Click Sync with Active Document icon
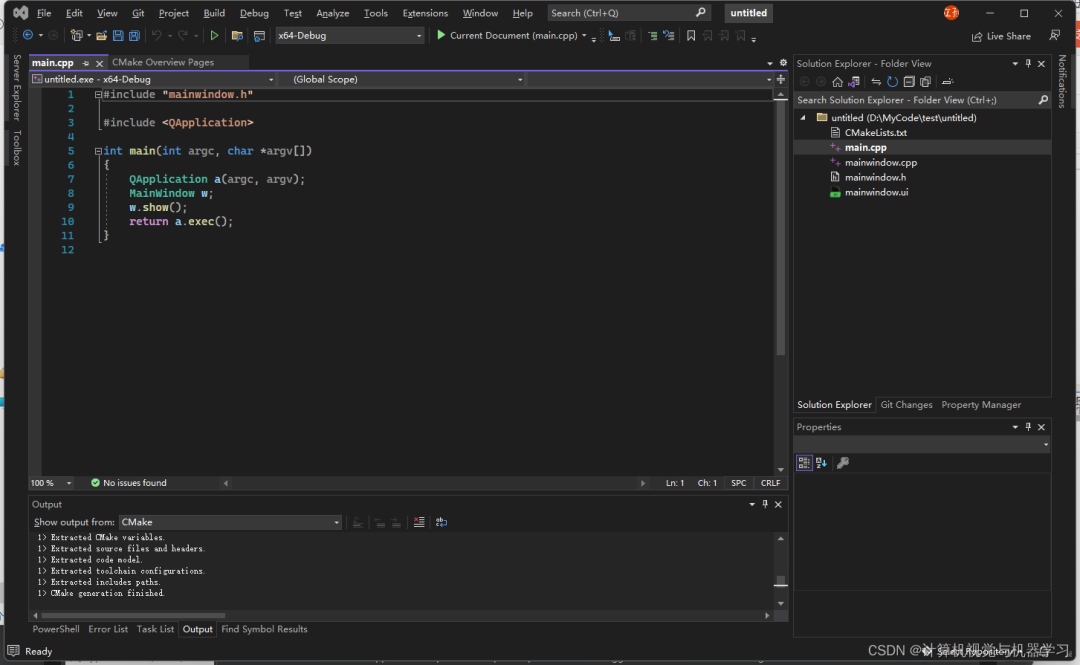 coord(876,81)
